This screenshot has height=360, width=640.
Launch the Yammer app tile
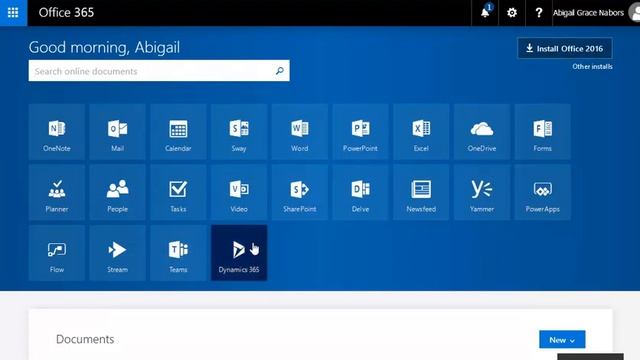click(x=482, y=193)
